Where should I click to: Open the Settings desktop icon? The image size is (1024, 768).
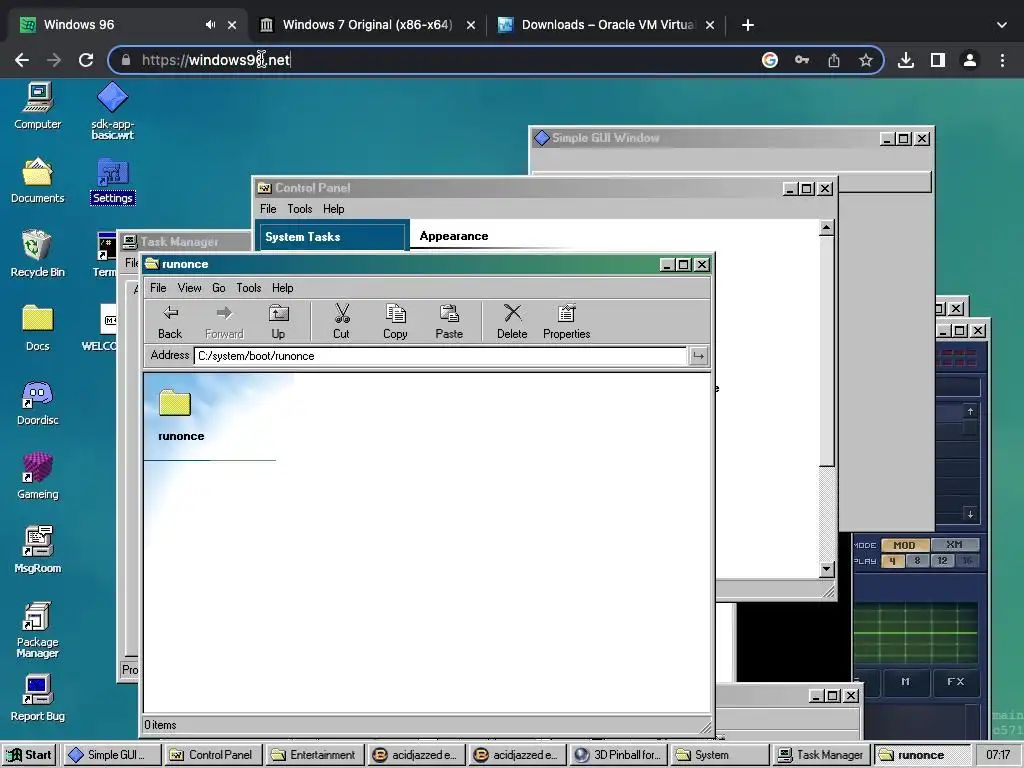(x=112, y=181)
